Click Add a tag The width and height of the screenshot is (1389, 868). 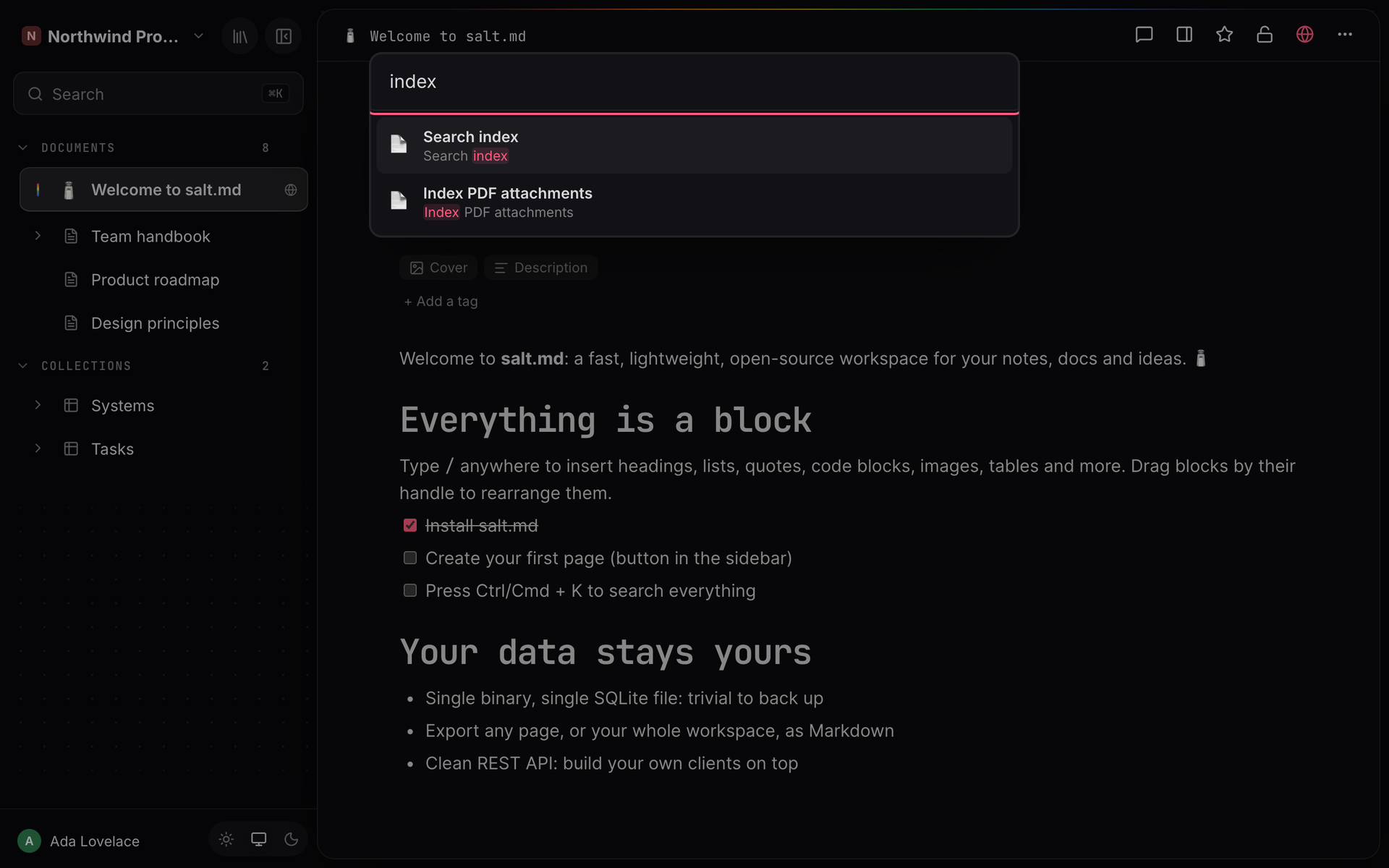click(x=441, y=302)
